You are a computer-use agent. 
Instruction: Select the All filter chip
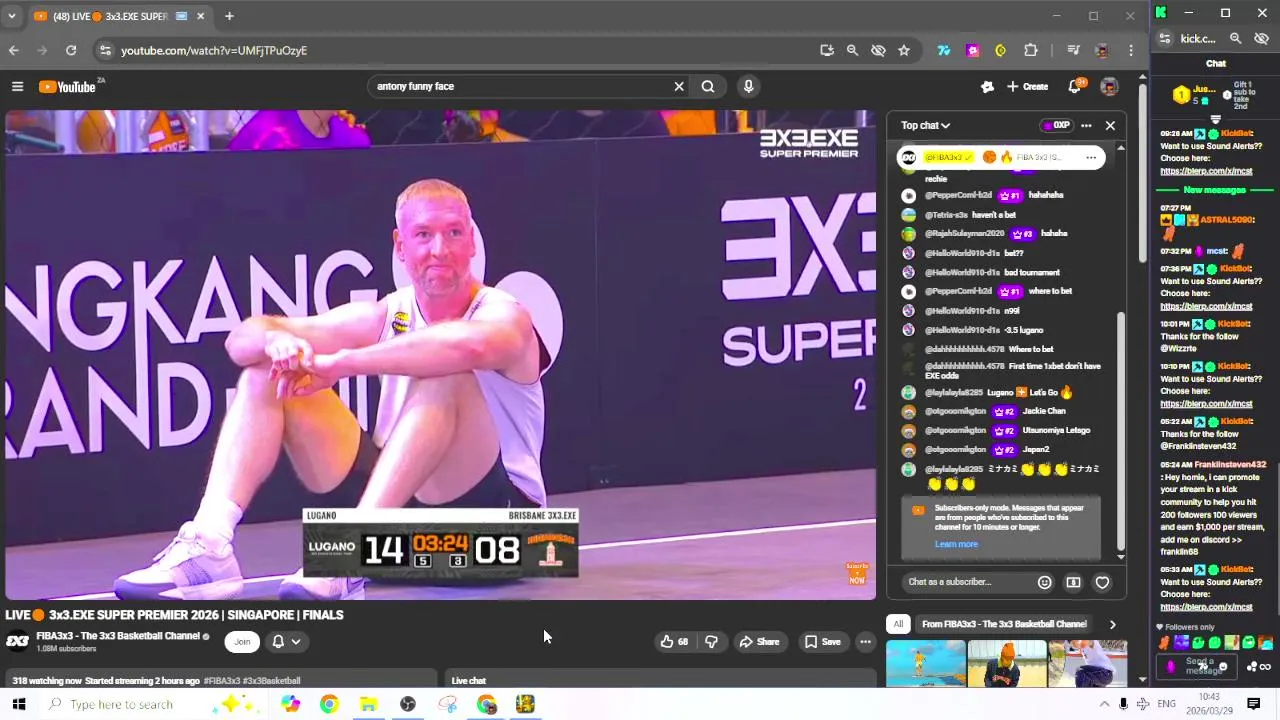[898, 624]
